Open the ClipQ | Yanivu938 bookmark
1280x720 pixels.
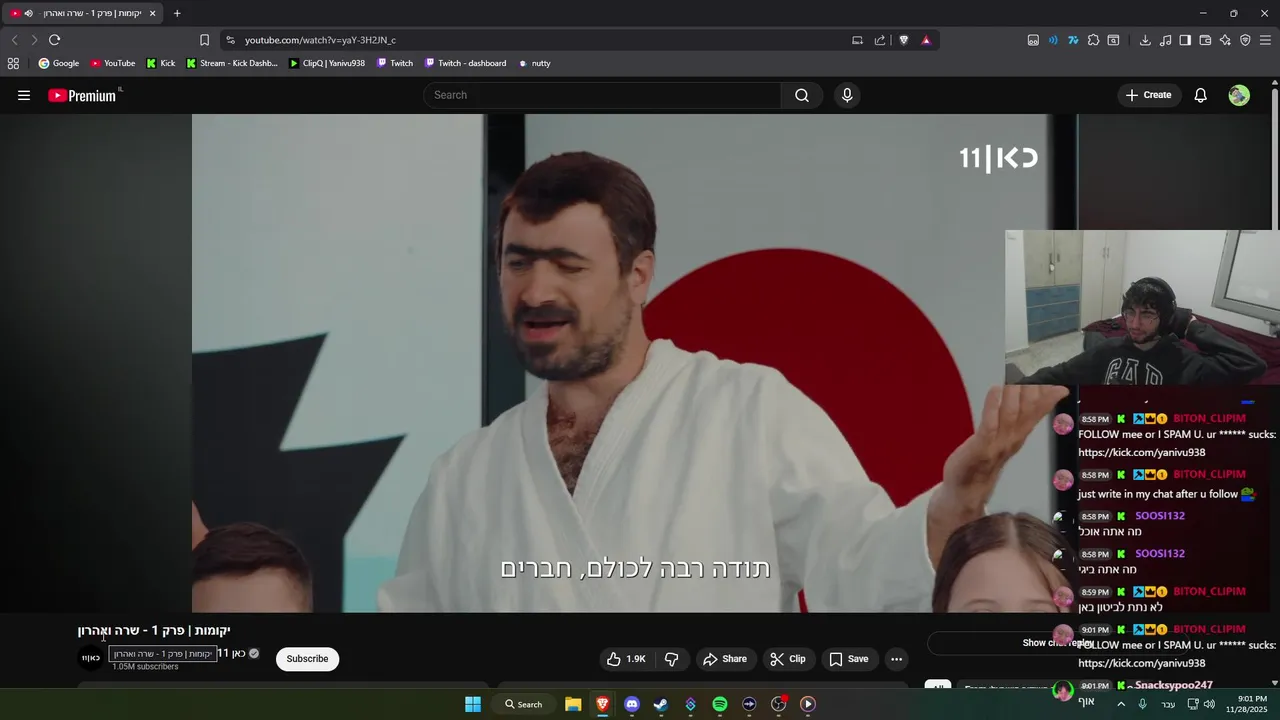(327, 63)
